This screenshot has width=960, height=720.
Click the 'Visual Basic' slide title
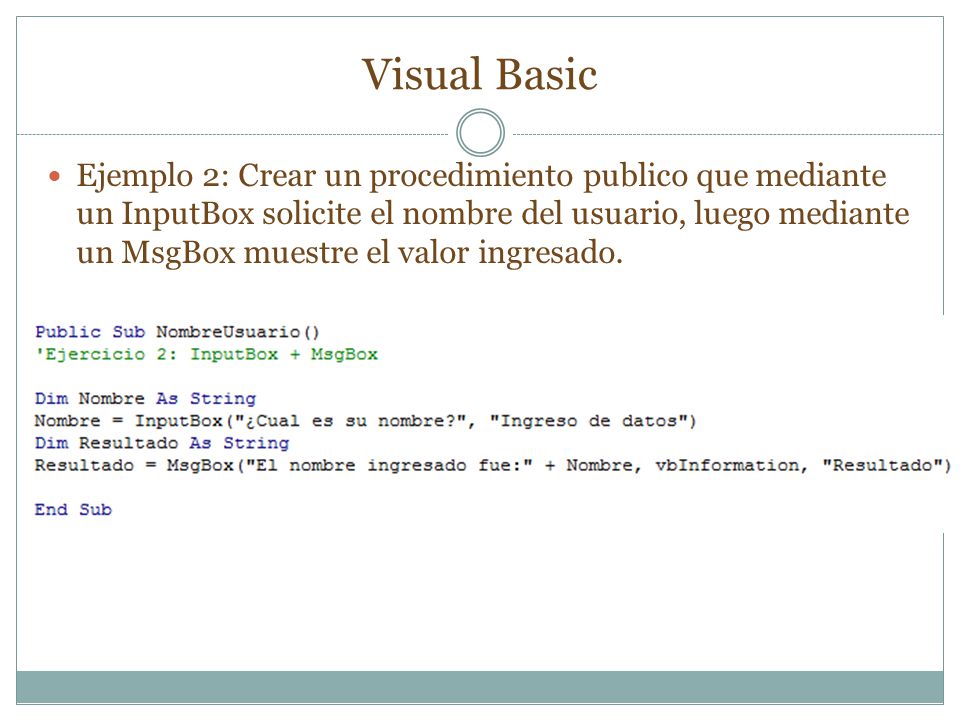[x=479, y=75]
